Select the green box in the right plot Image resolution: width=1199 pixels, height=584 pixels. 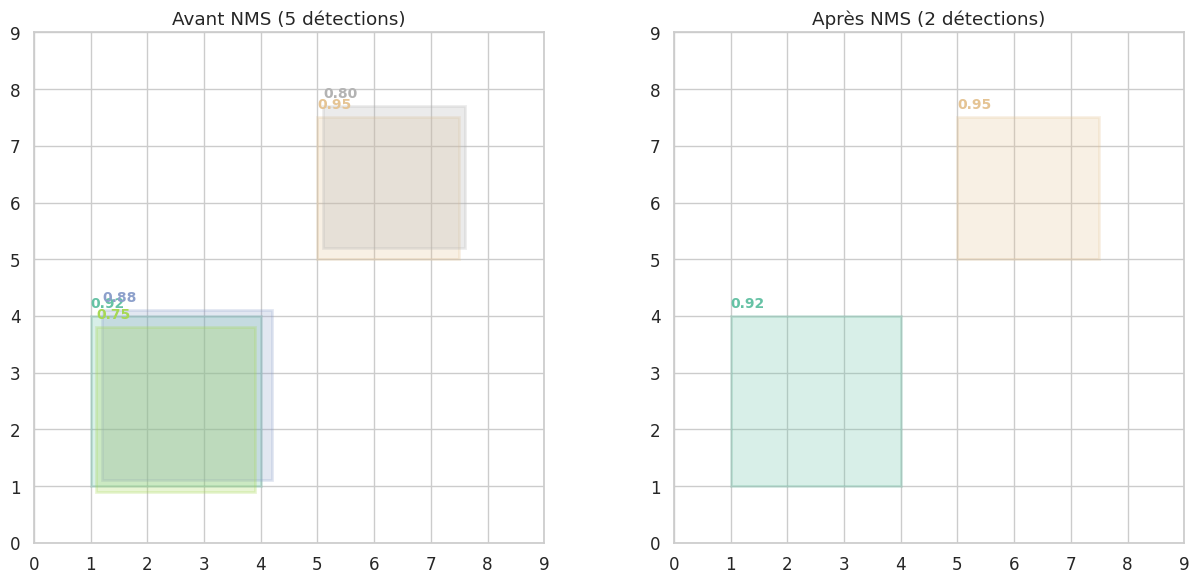pos(816,402)
